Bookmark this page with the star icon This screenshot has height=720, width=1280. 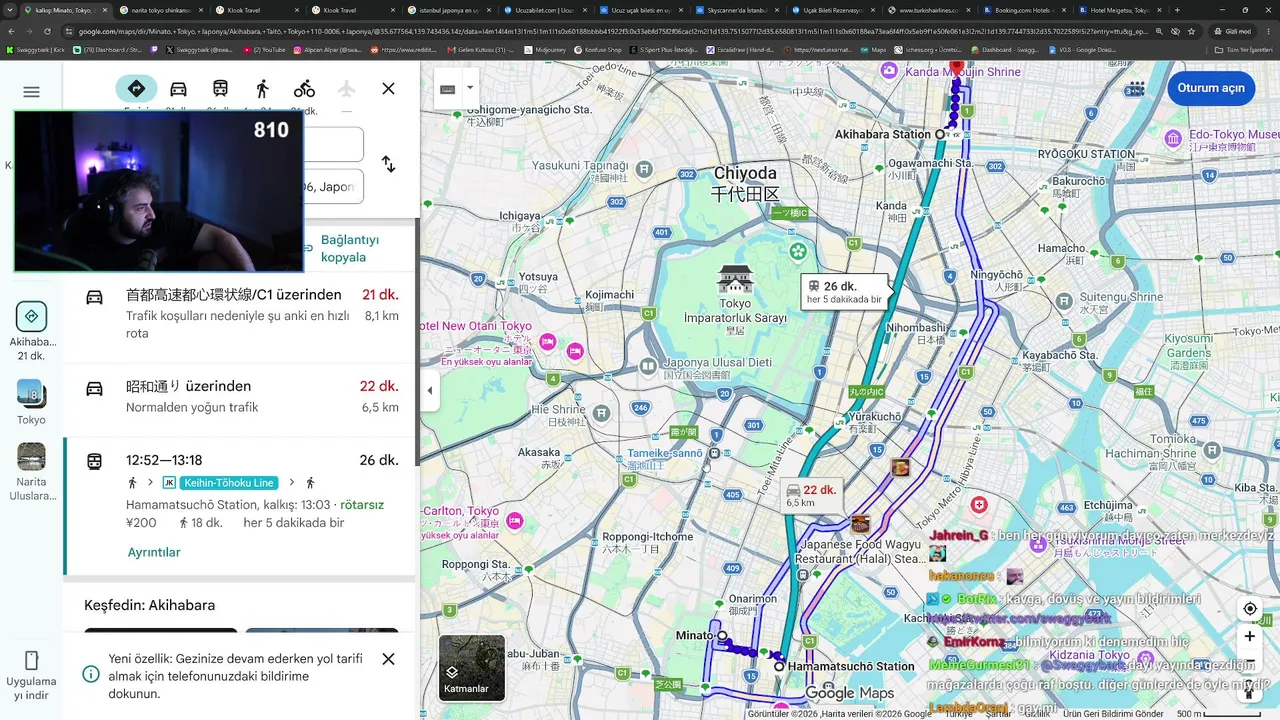click(1192, 31)
